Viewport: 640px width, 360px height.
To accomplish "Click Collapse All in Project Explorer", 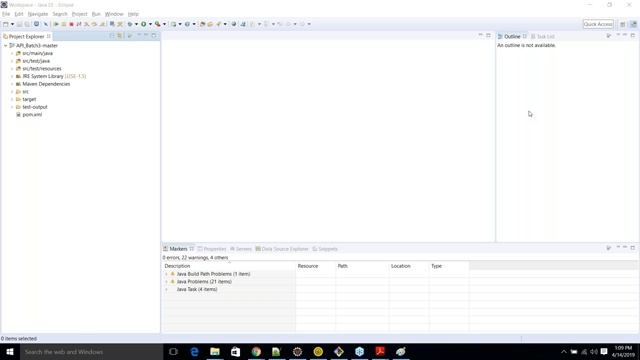I will click(112, 36).
